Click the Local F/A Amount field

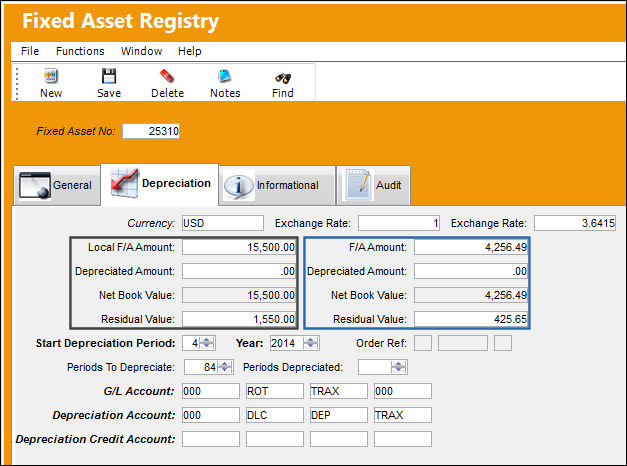coord(239,247)
